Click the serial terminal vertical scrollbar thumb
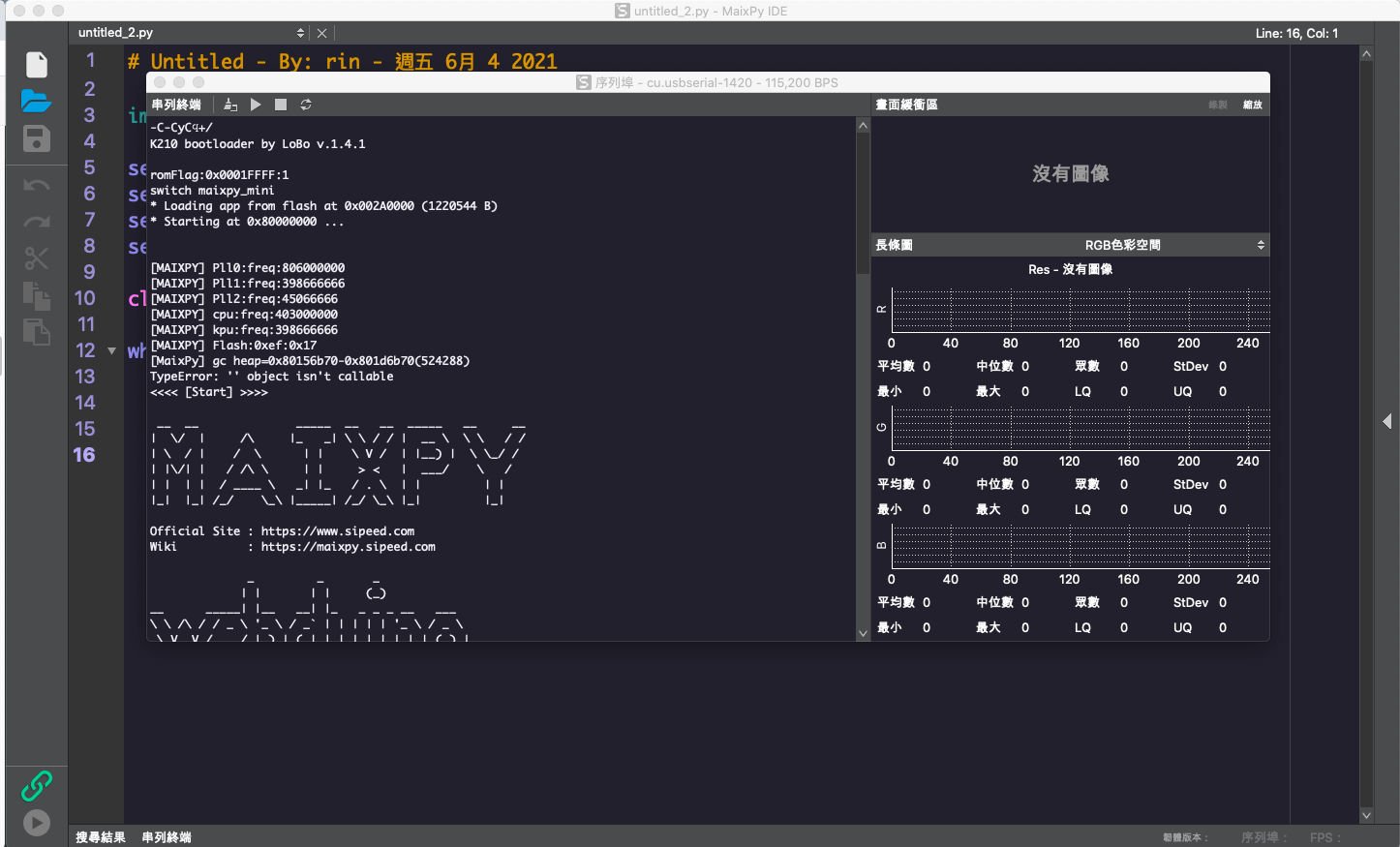Screen dimensions: 1400x847 tap(863, 203)
